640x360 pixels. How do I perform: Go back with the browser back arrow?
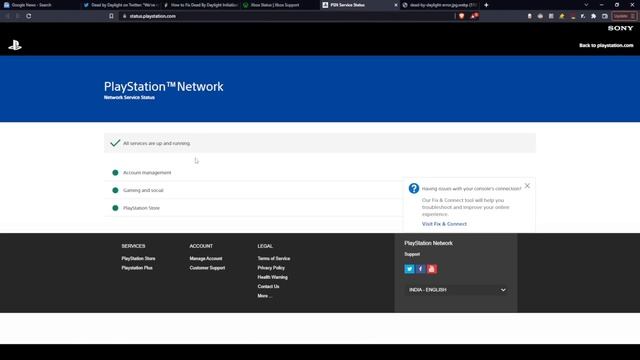tap(7, 16)
